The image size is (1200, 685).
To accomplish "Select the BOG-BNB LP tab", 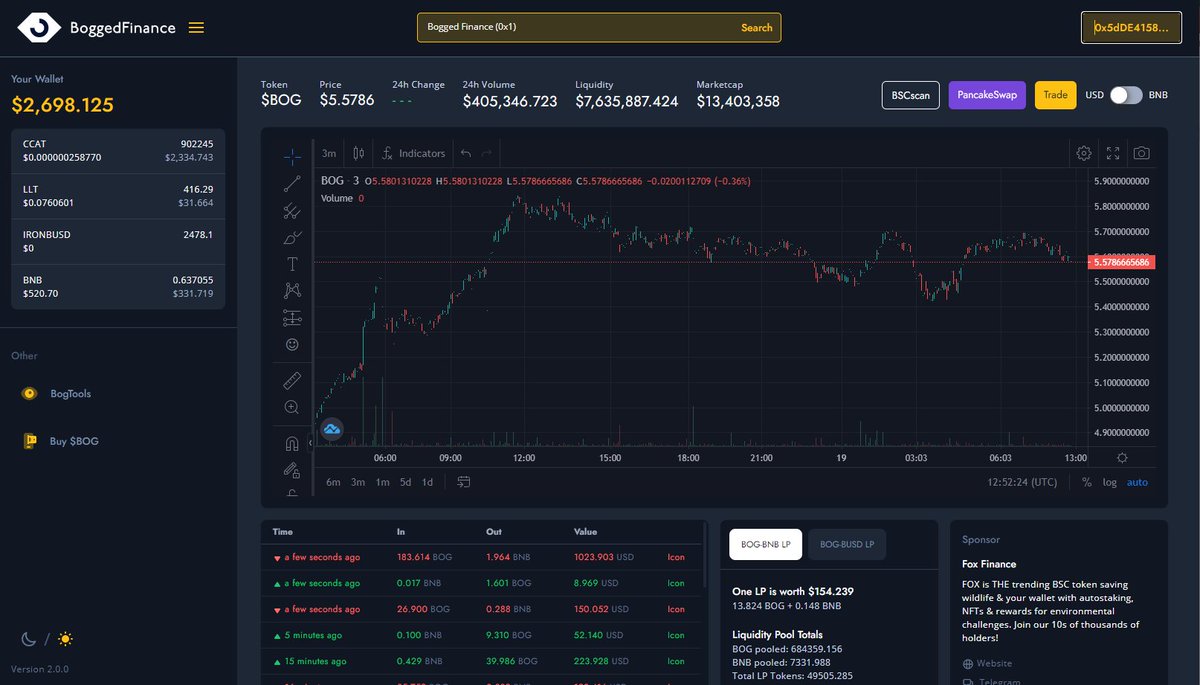I will pos(765,544).
